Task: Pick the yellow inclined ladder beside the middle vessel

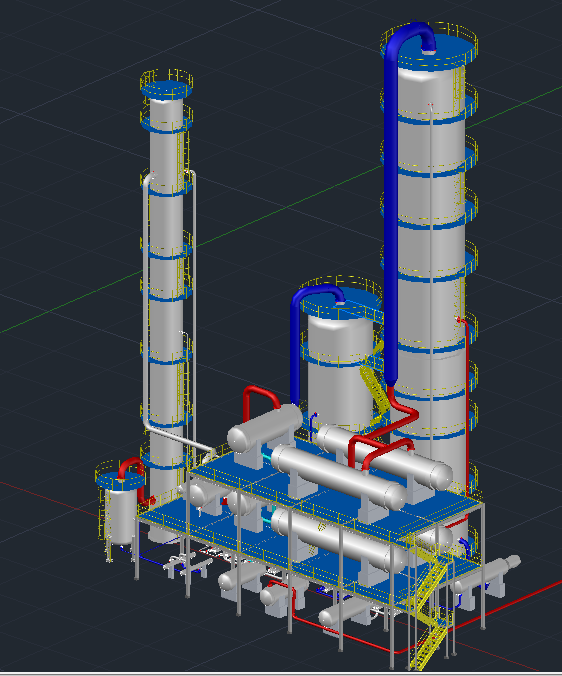Action: click(x=374, y=388)
